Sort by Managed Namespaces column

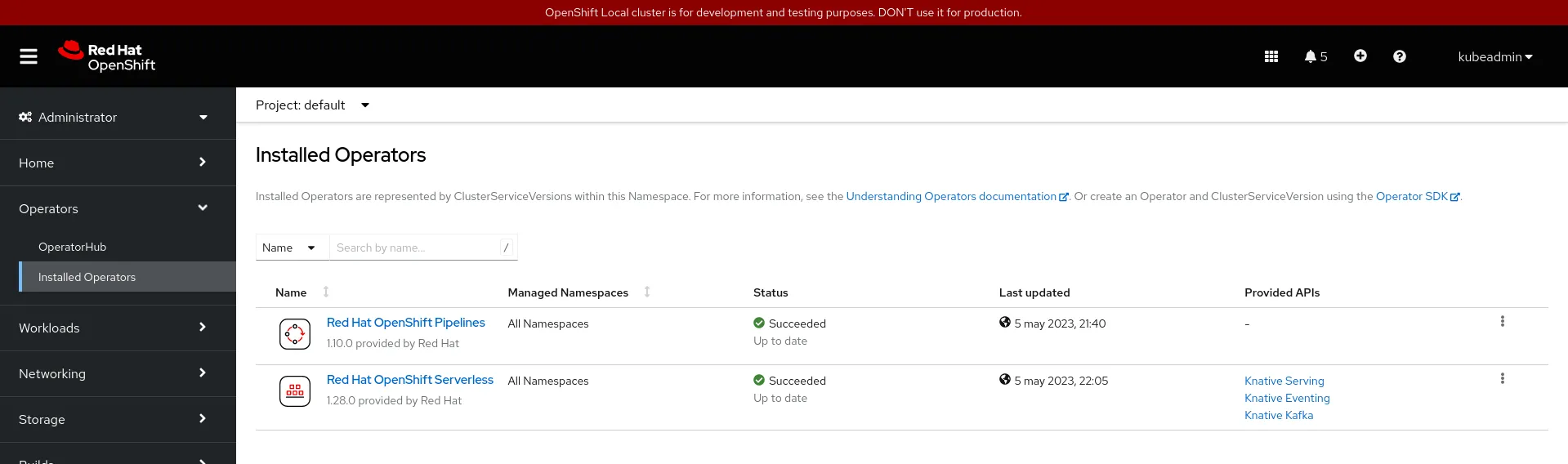click(x=569, y=292)
